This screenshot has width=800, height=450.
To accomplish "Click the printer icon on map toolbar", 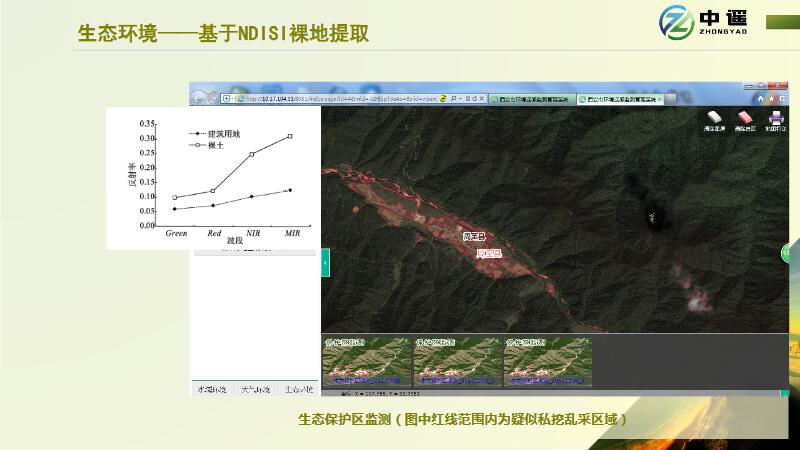I will tap(775, 119).
